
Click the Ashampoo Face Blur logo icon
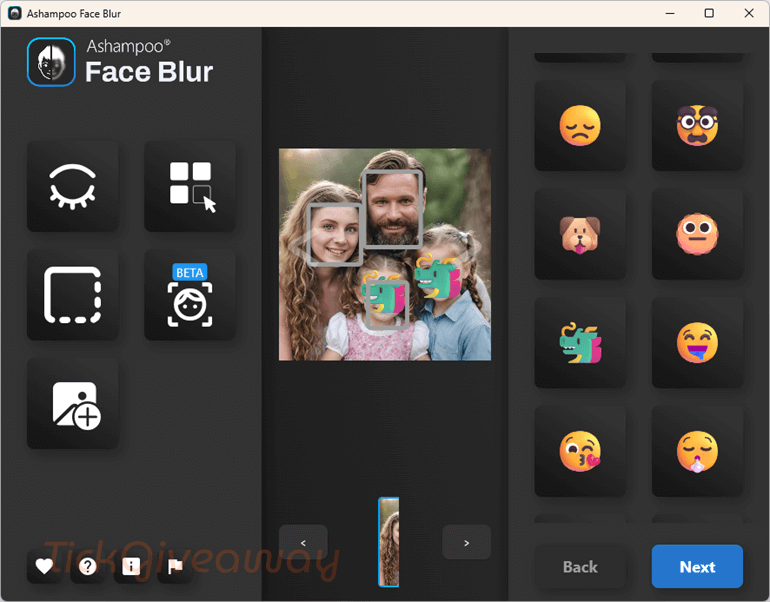pos(51,62)
